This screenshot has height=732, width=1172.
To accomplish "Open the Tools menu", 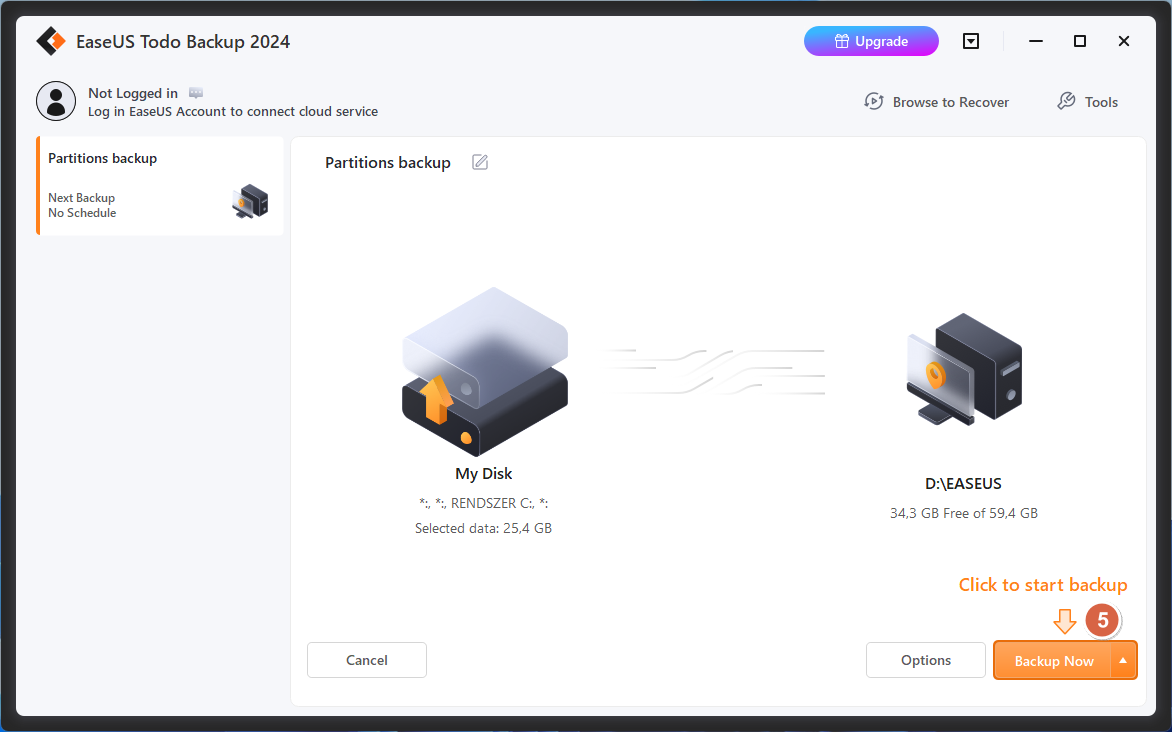I will [x=1088, y=102].
